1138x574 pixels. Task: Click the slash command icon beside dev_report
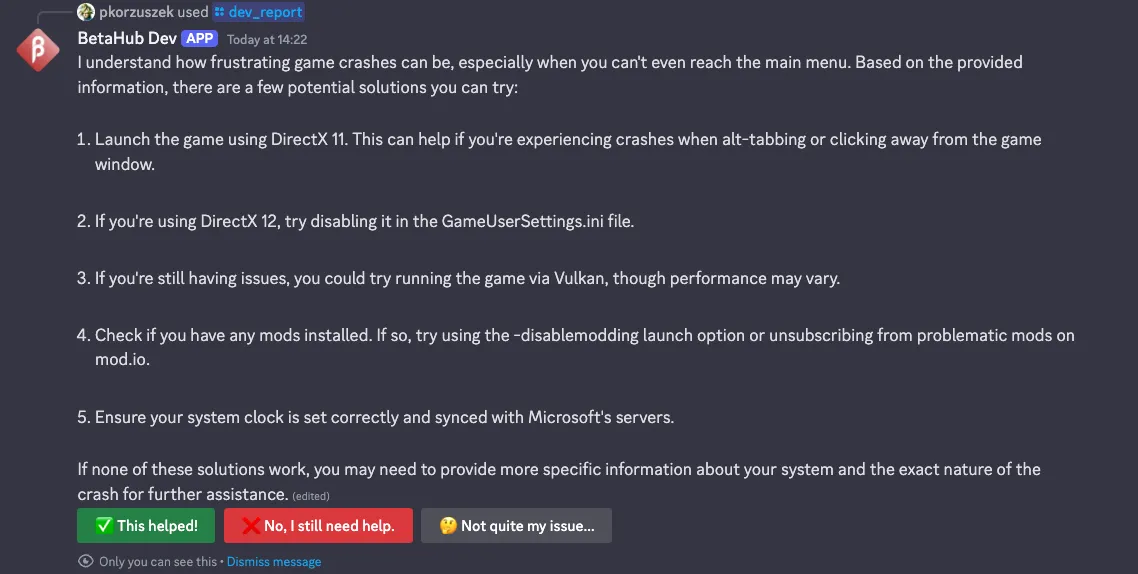click(220, 12)
